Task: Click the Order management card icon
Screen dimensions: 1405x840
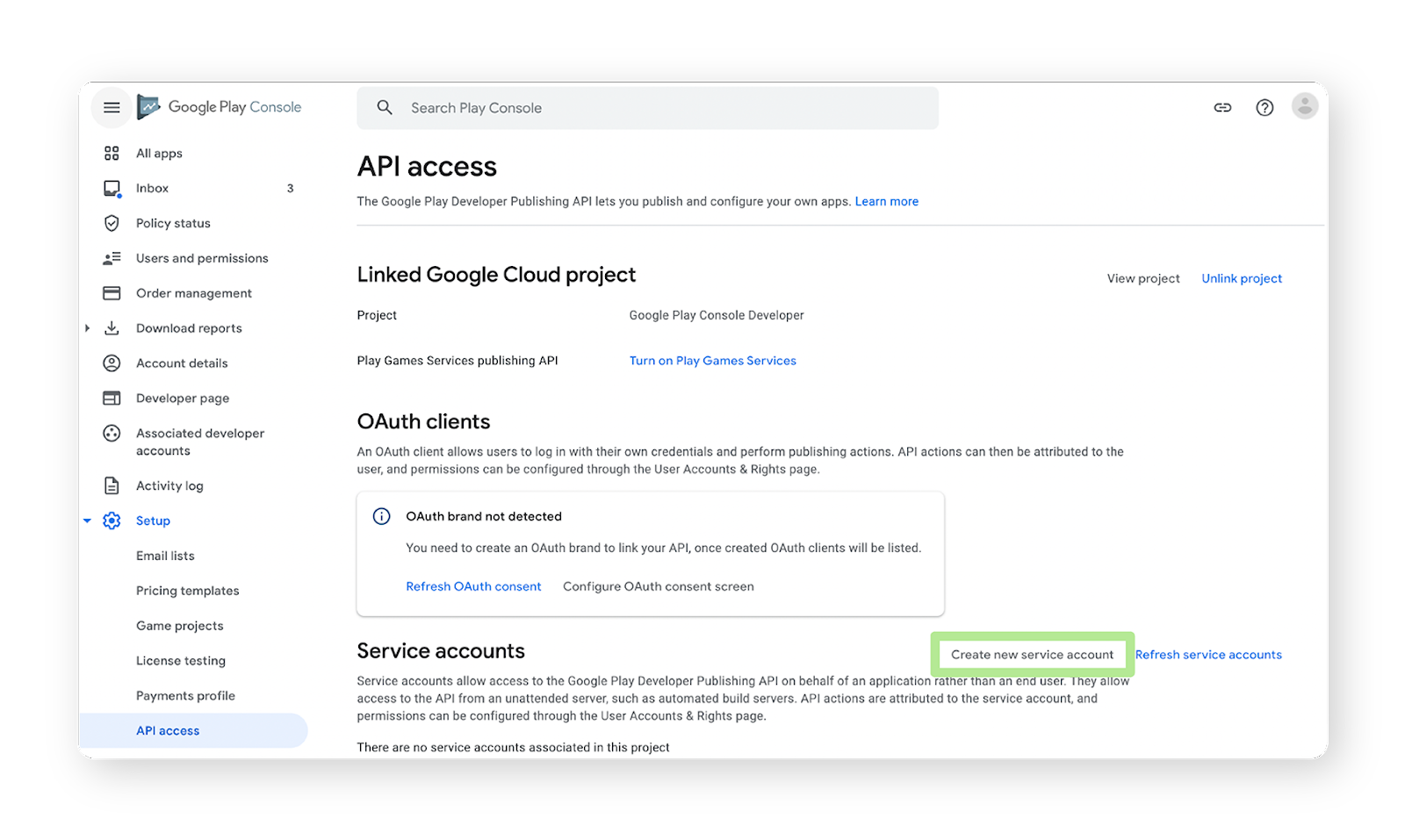Action: (x=112, y=292)
